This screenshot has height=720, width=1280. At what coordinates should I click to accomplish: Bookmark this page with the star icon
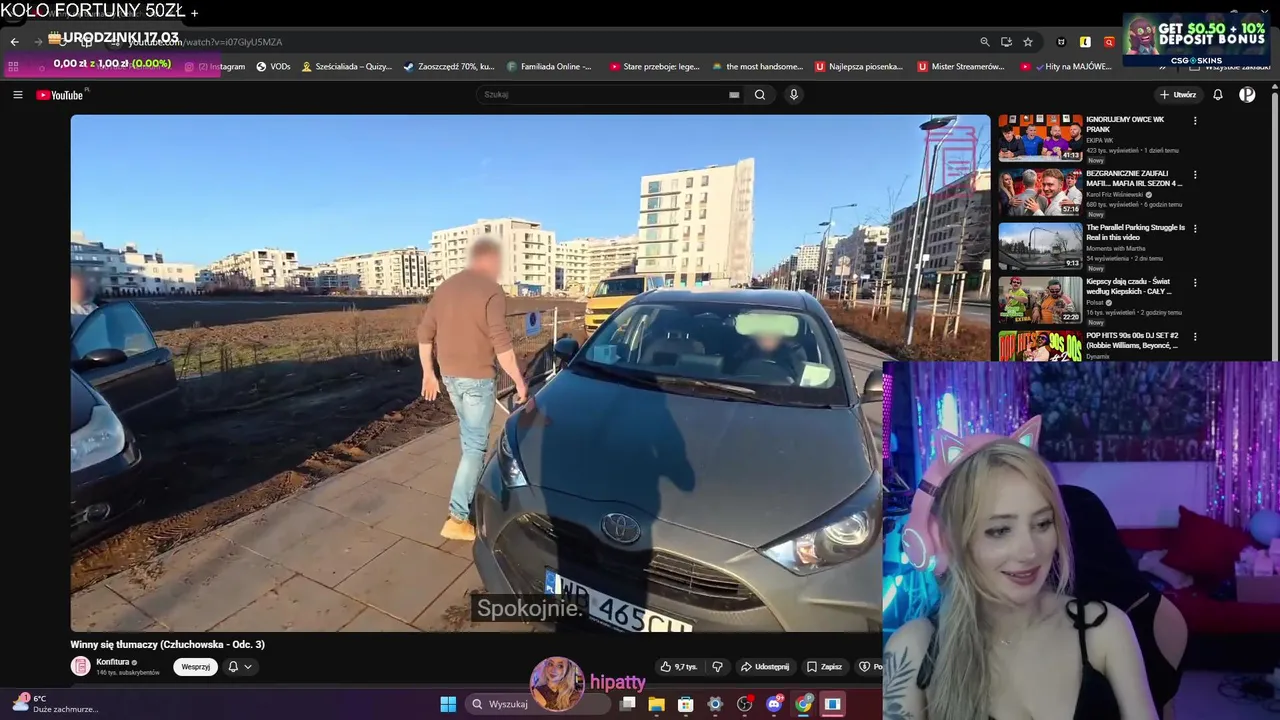click(x=1028, y=42)
